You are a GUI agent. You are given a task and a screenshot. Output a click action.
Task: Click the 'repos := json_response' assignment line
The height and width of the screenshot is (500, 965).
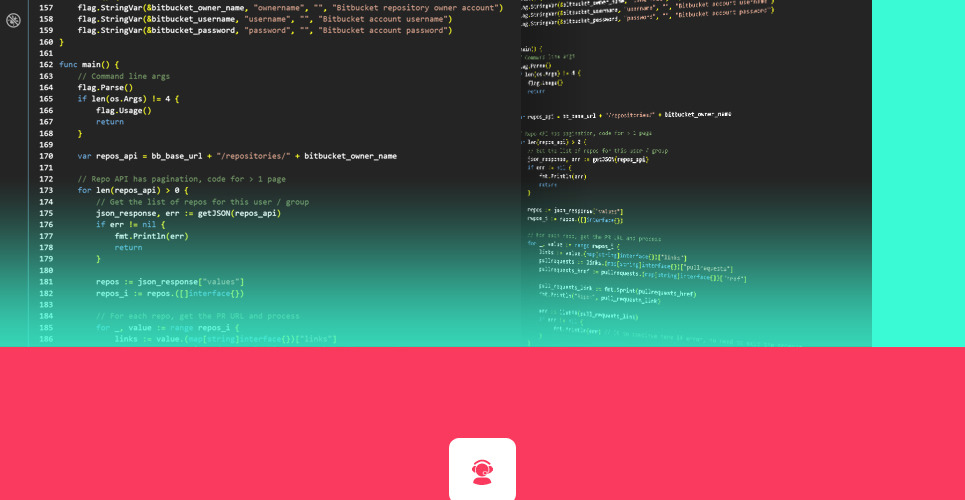(x=169, y=281)
